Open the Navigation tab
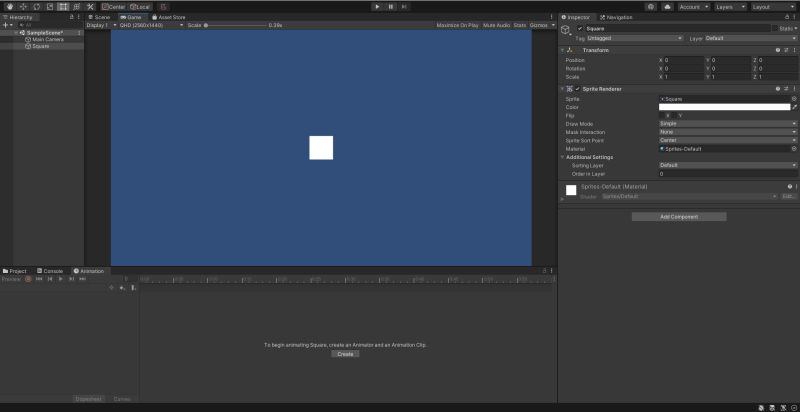The image size is (800, 412). pyautogui.click(x=616, y=17)
